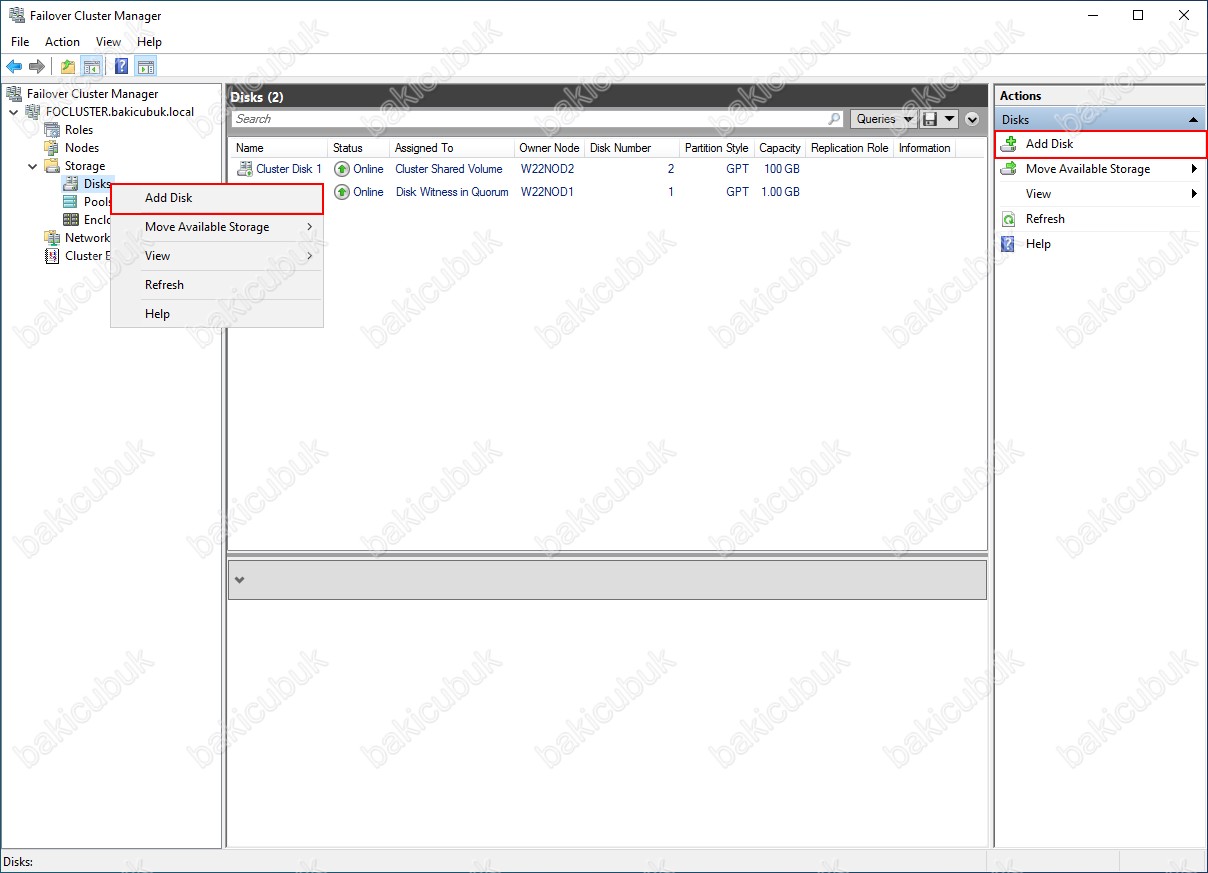Toggle the Show/Hide Action Pane toolbar icon
The image size is (1208, 873).
tap(146, 67)
